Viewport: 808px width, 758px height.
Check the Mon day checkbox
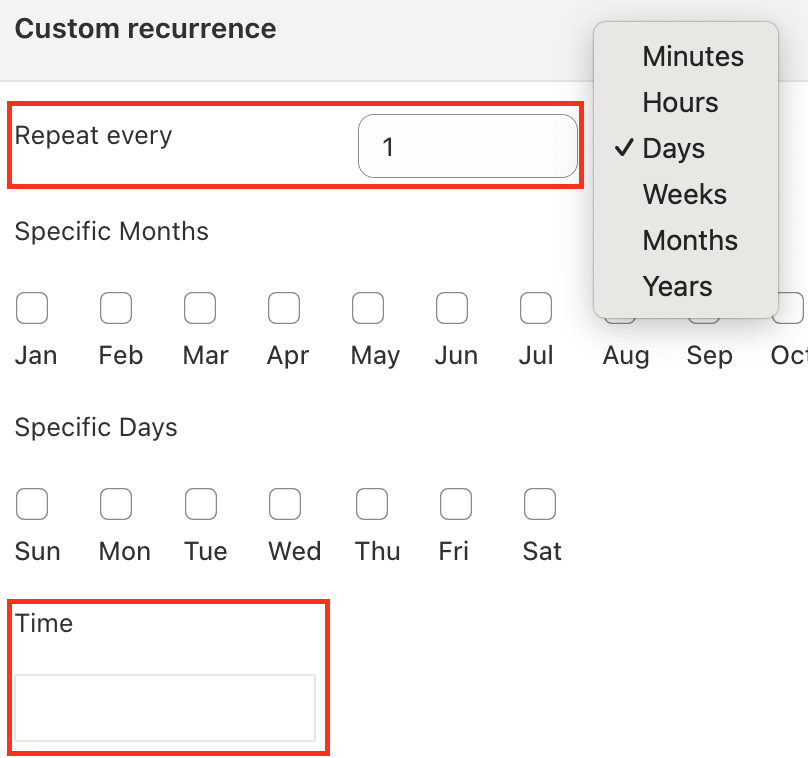tap(116, 505)
